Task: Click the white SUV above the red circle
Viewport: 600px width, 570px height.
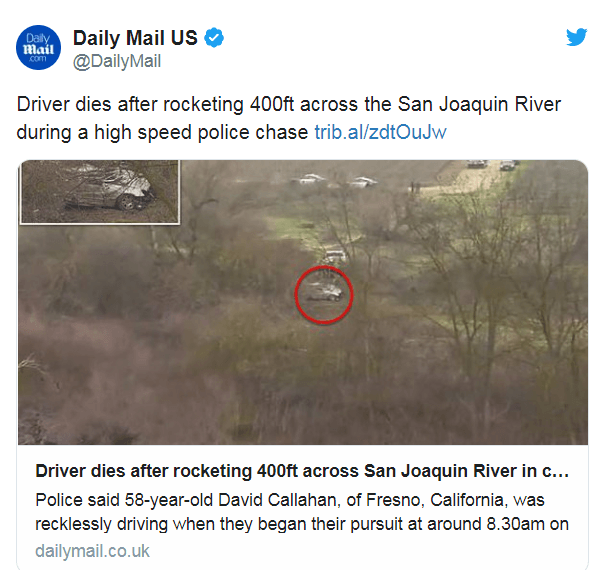Action: pyautogui.click(x=336, y=256)
